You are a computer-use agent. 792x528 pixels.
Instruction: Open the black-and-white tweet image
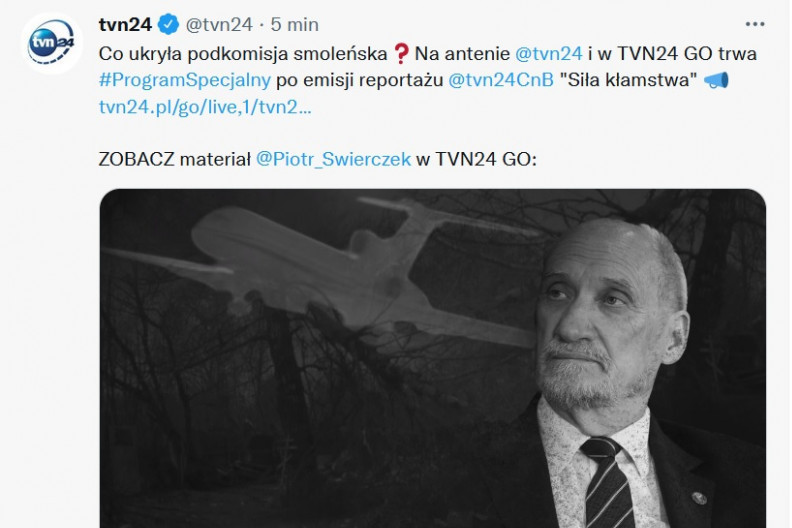pyautogui.click(x=433, y=359)
